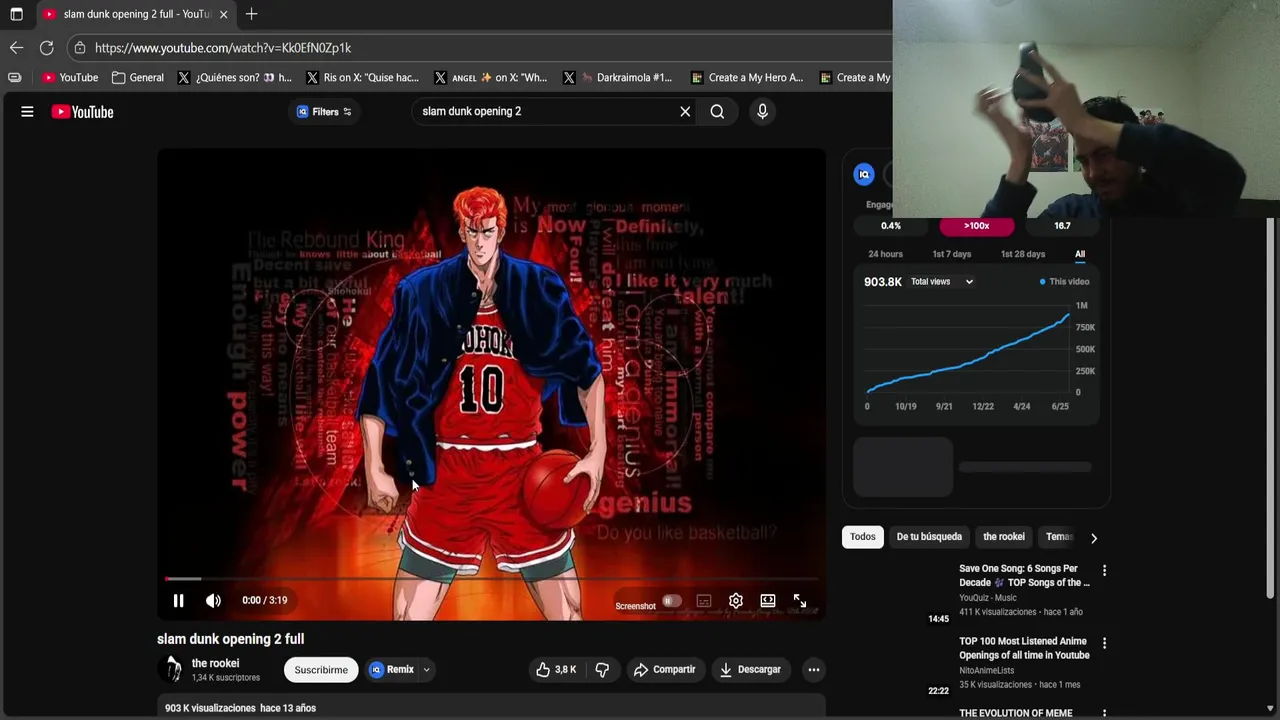Subscribe with the Suscribirme button

coord(321,669)
